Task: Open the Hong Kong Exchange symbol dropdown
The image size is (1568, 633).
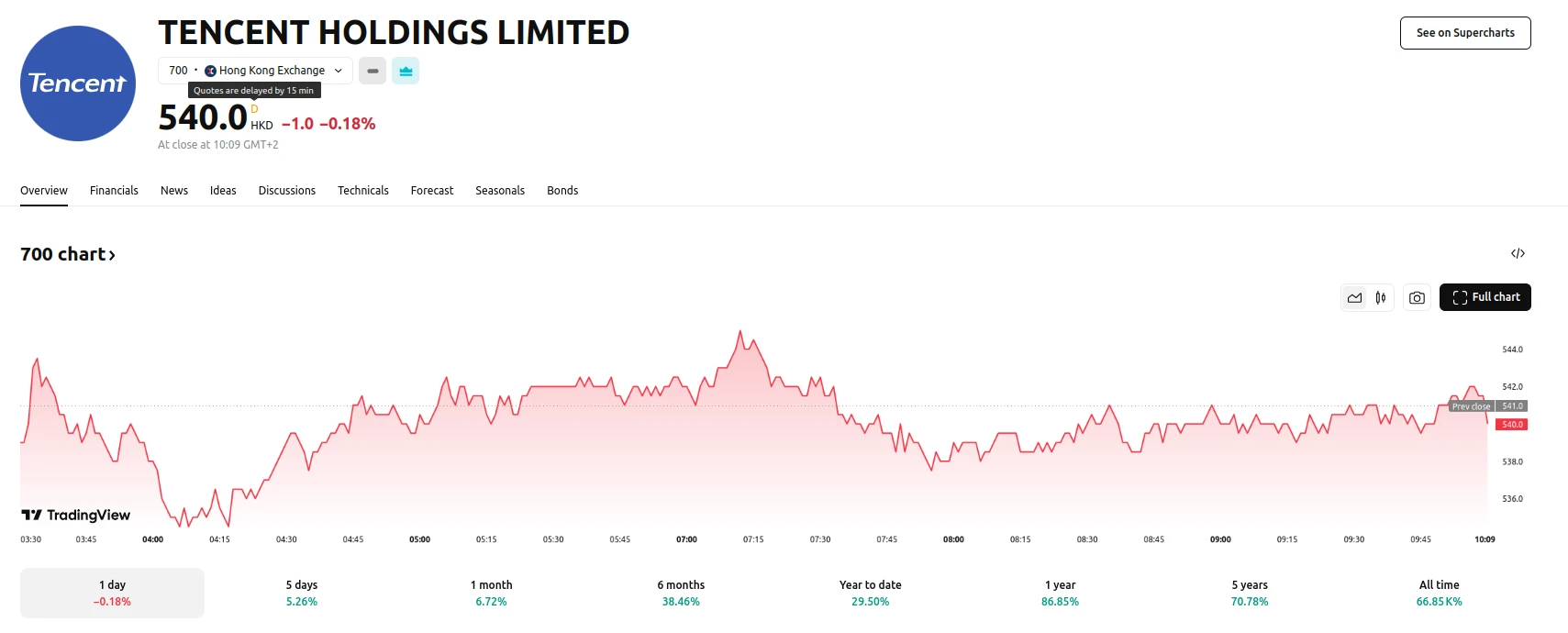Action: (255, 71)
